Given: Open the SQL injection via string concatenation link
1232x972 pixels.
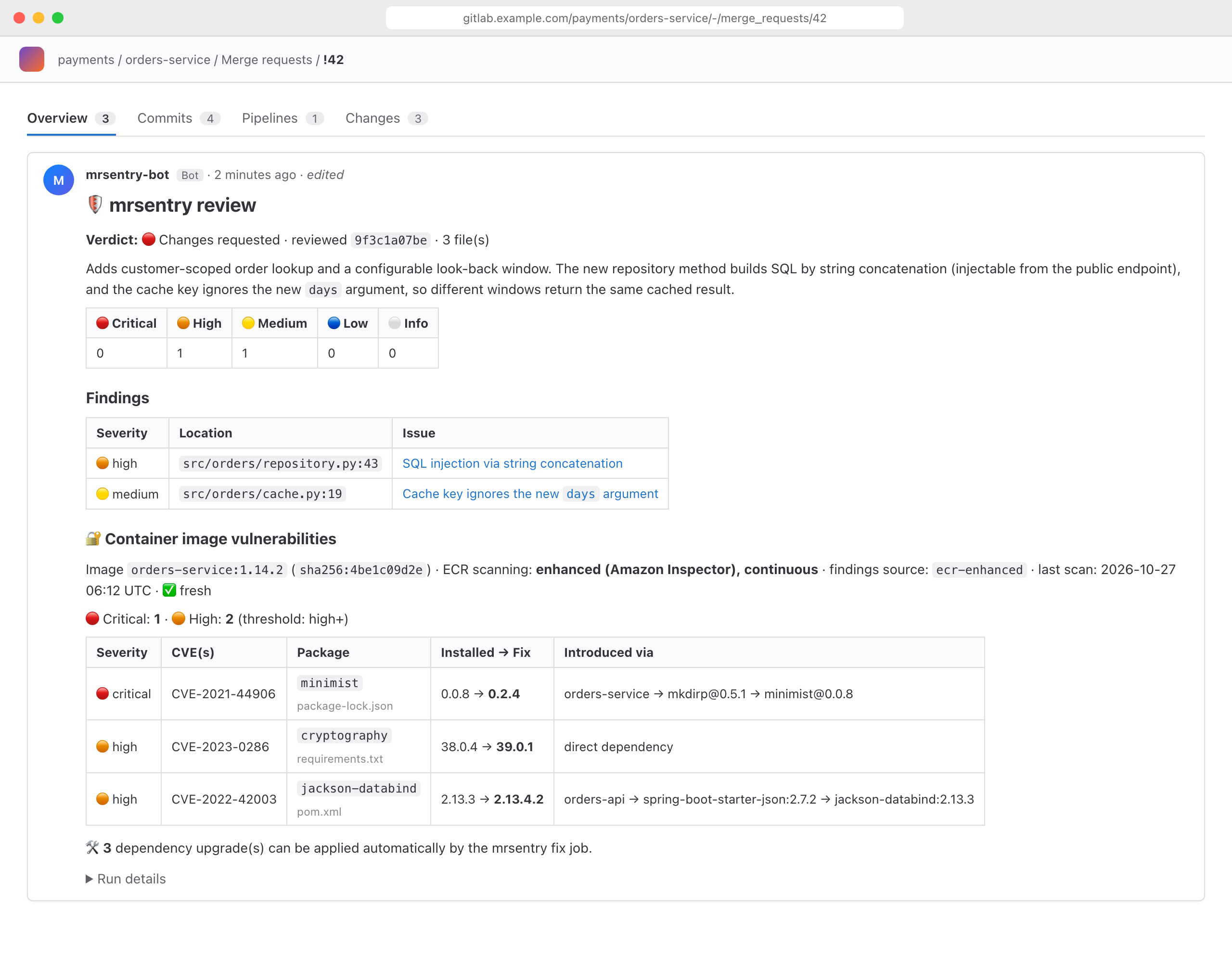Looking at the screenshot, I should tap(512, 463).
